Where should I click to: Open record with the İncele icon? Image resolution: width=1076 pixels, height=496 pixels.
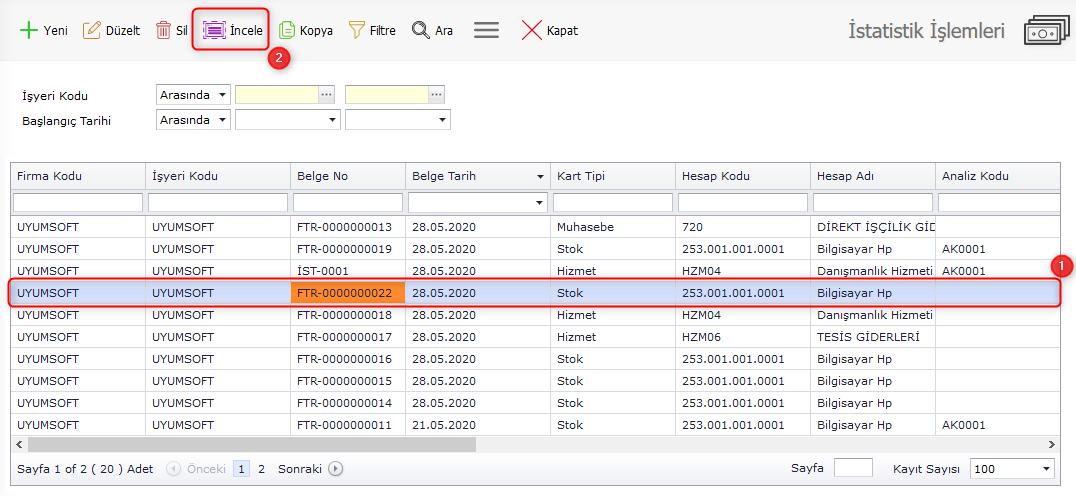point(214,31)
